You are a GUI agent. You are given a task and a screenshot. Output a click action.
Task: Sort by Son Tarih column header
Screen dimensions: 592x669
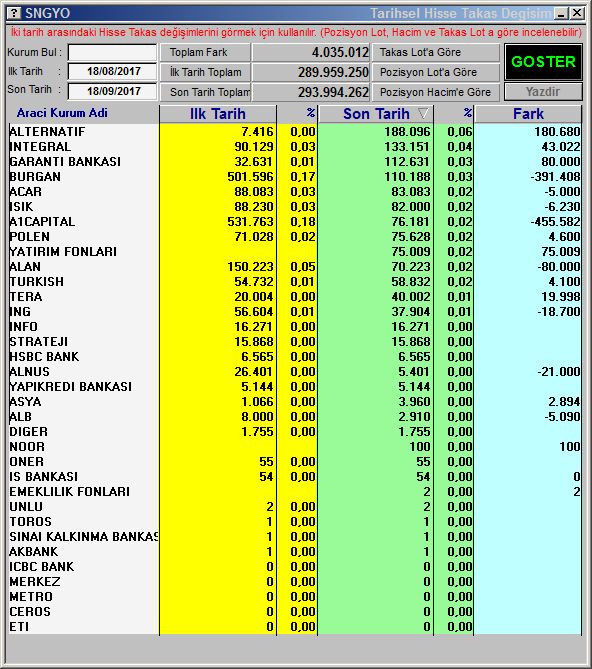(376, 114)
